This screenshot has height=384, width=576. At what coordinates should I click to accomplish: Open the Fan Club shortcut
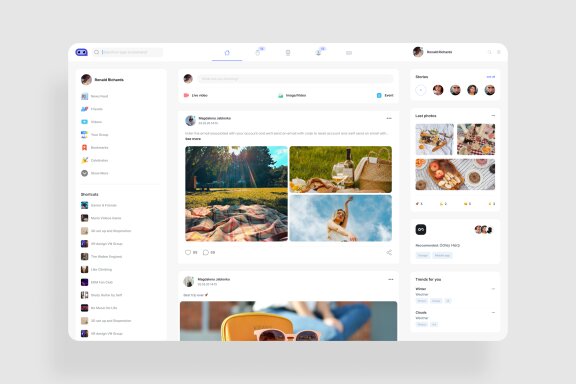click(97, 282)
